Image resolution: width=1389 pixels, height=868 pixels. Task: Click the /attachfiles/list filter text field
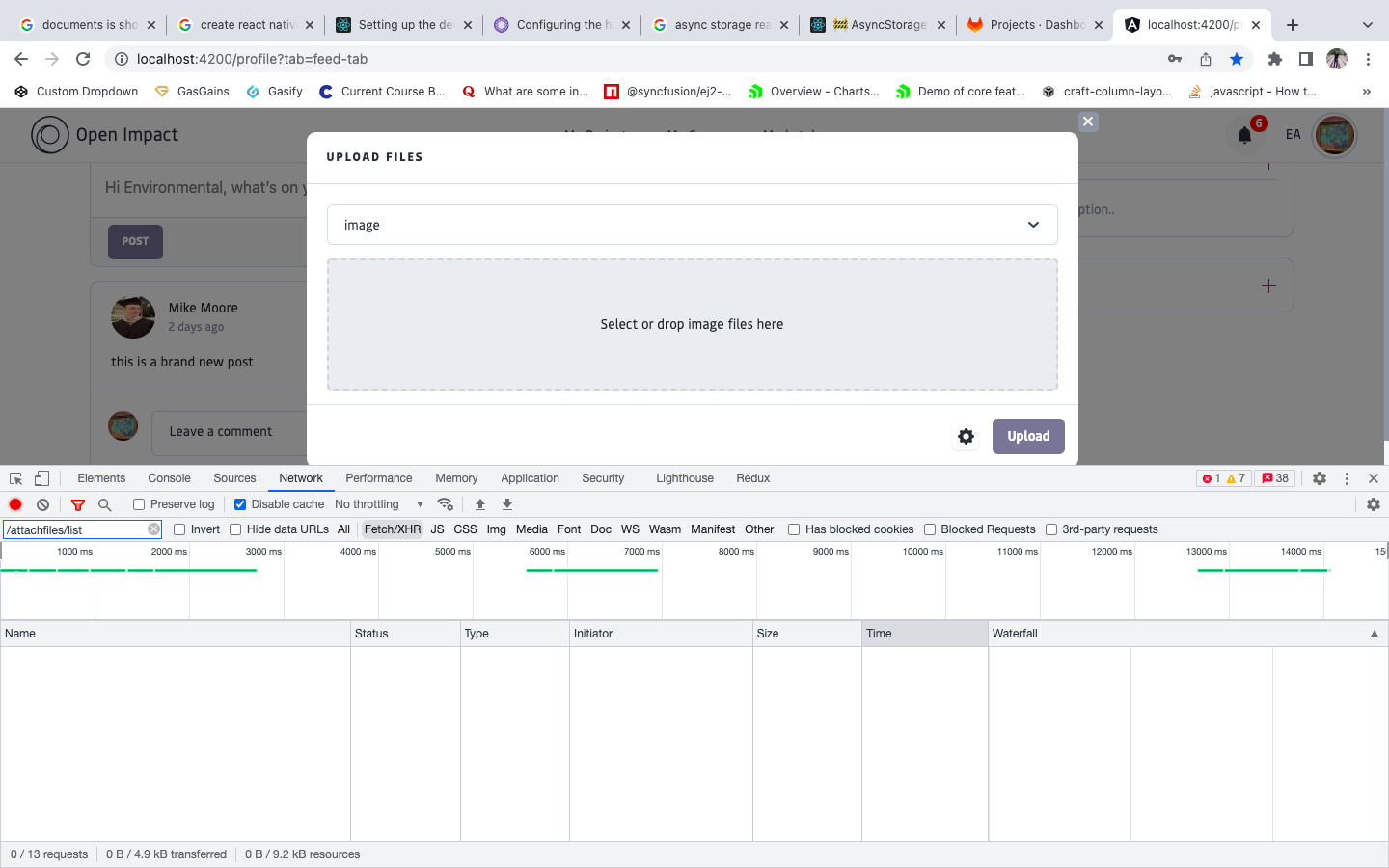tap(75, 529)
